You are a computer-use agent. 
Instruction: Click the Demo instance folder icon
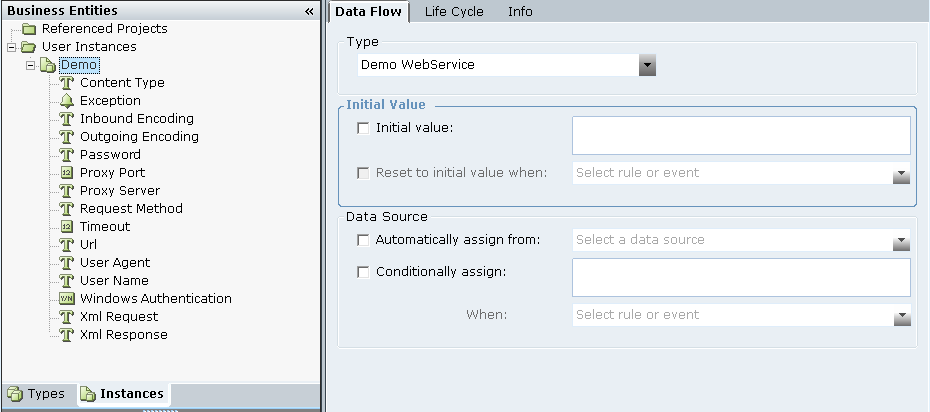[x=48, y=65]
